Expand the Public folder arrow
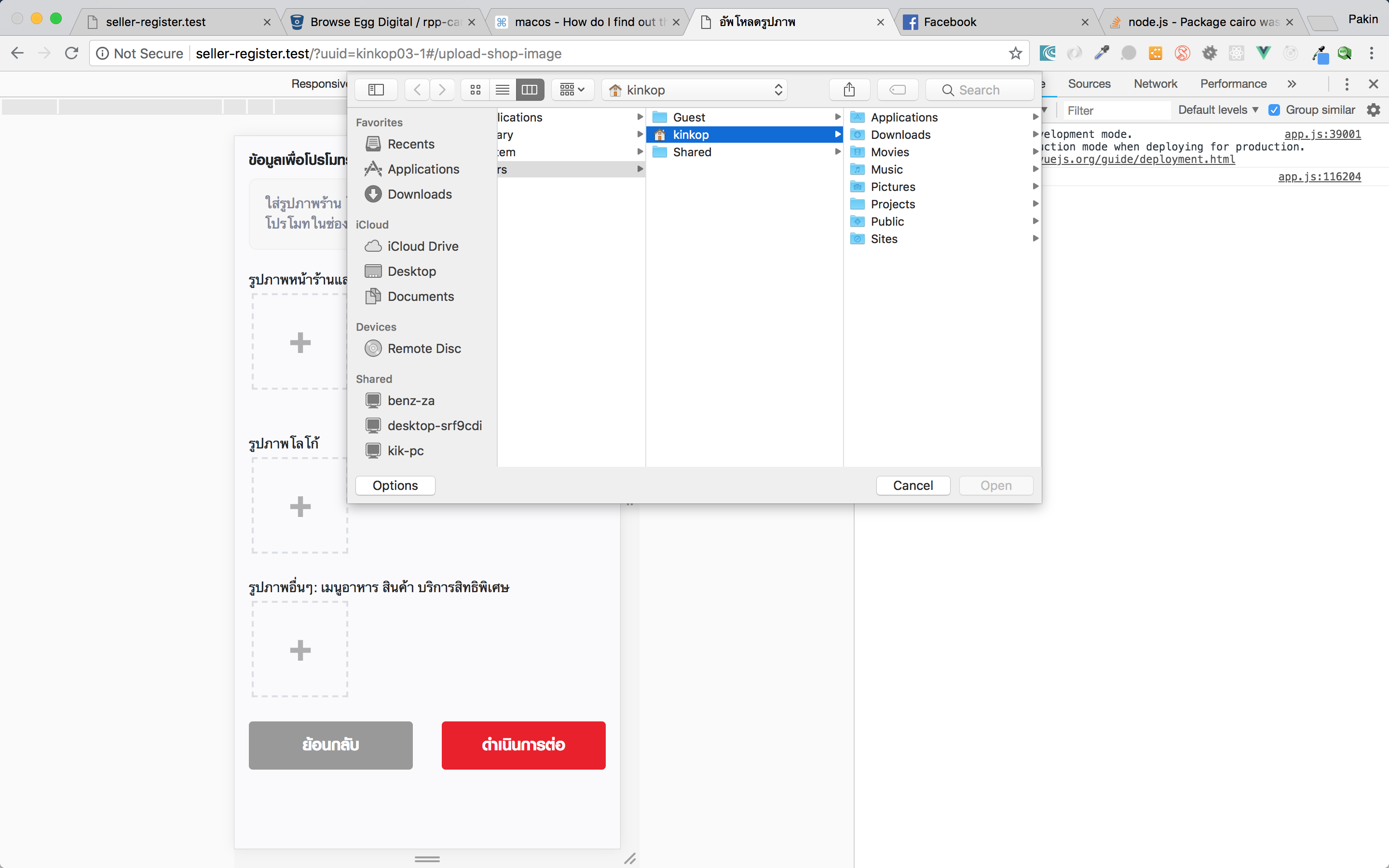This screenshot has width=1389, height=868. coord(1035,221)
